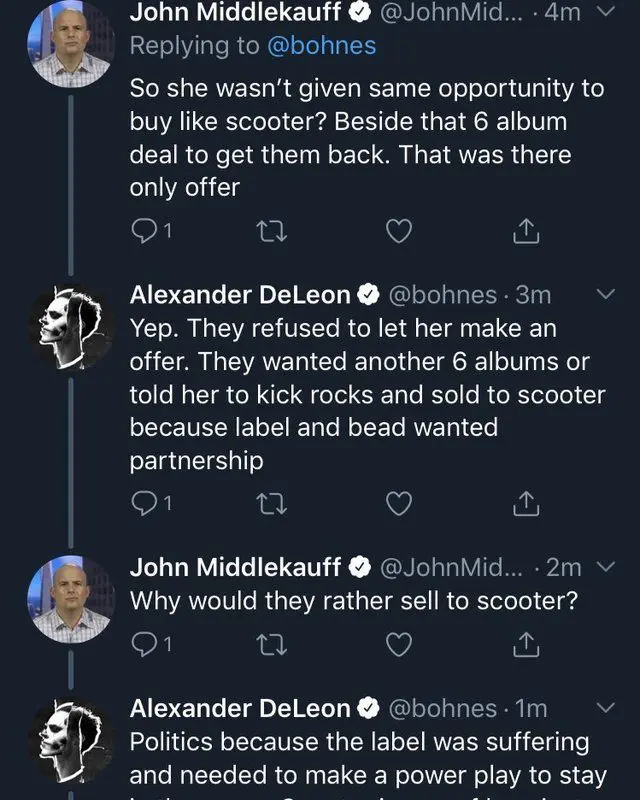Reply to 'Why would they rather sell' tweet
This screenshot has width=640, height=800.
click(144, 646)
